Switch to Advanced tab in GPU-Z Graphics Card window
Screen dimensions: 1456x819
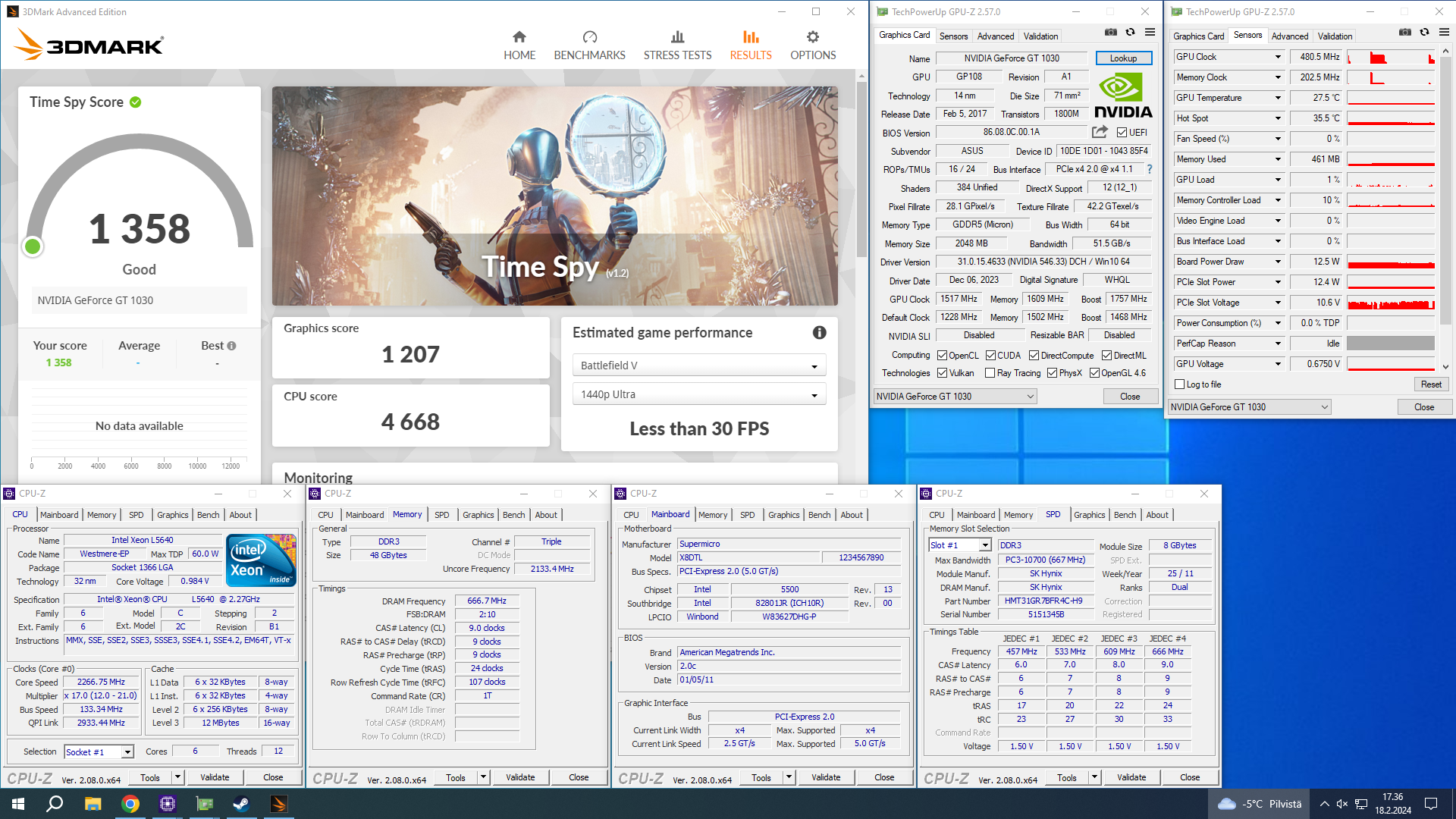click(x=995, y=36)
